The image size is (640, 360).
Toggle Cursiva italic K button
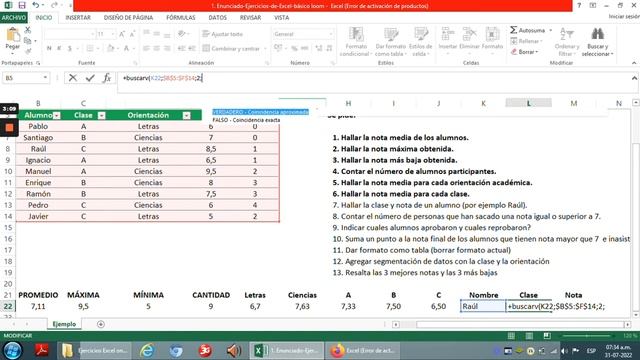pos(59,48)
